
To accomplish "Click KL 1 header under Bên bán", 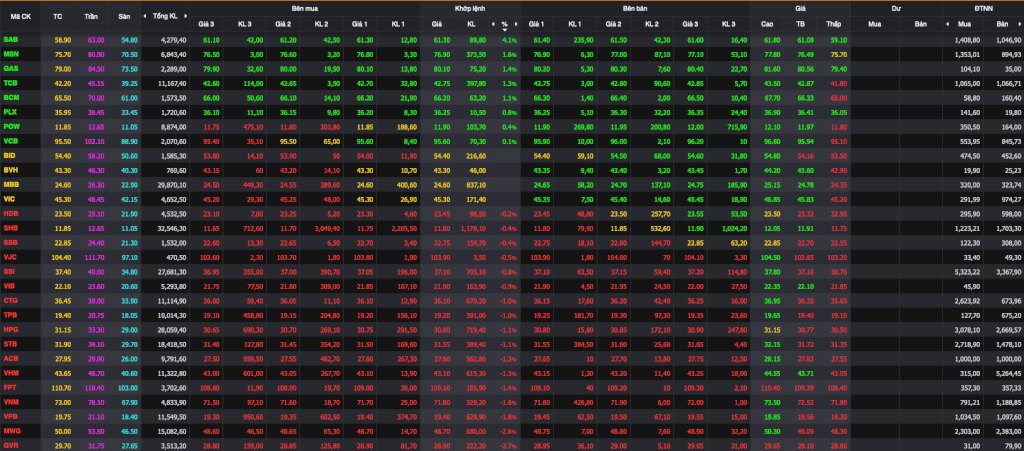I will pyautogui.click(x=575, y=24).
